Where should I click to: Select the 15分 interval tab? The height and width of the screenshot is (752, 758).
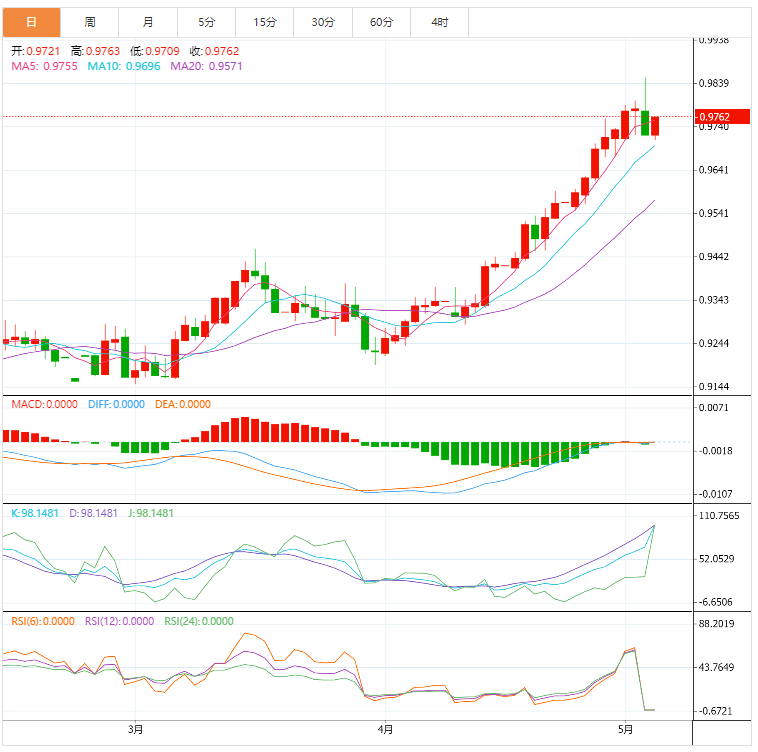pyautogui.click(x=265, y=21)
